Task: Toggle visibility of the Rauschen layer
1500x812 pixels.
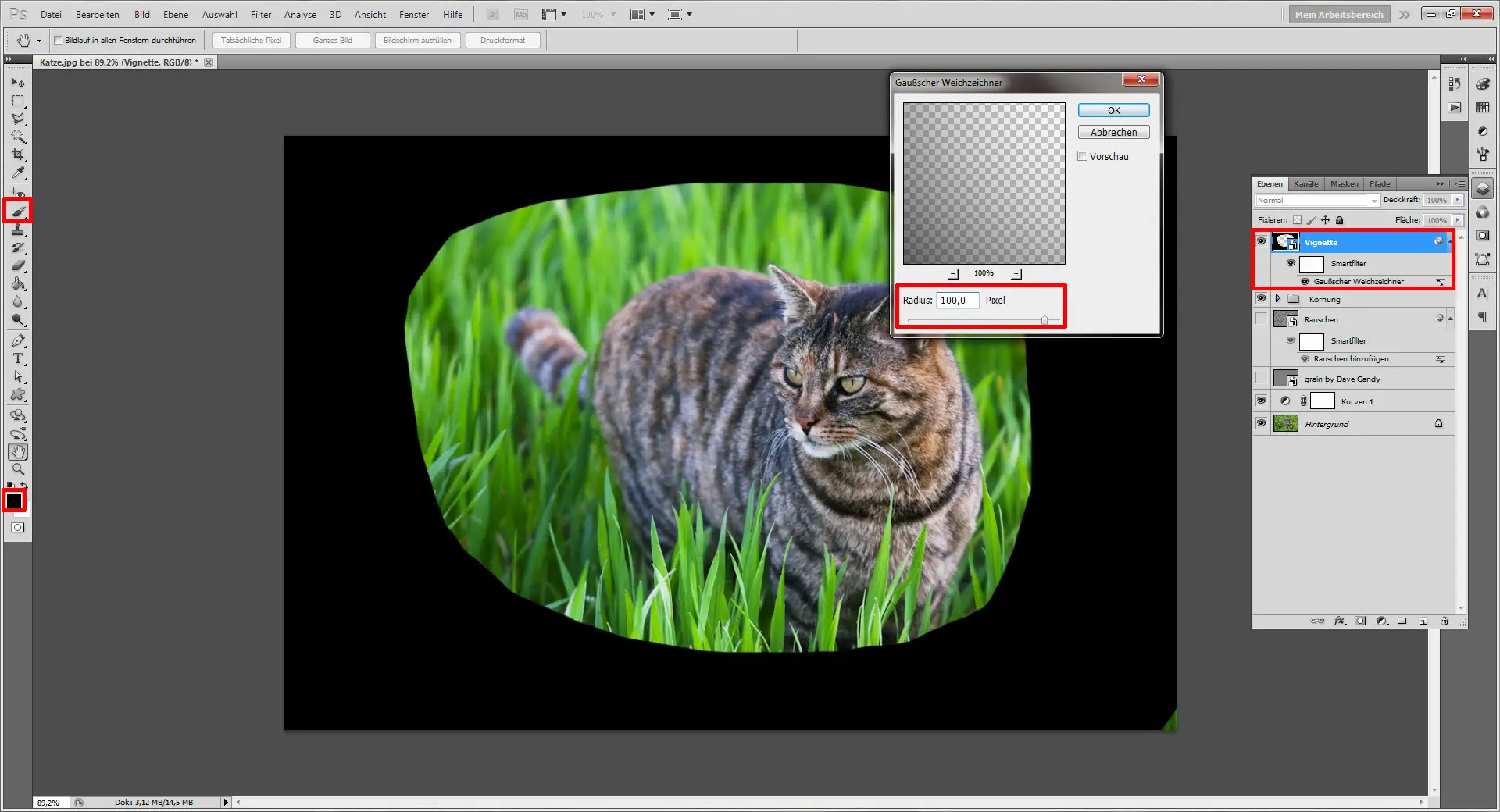Action: [1260, 319]
